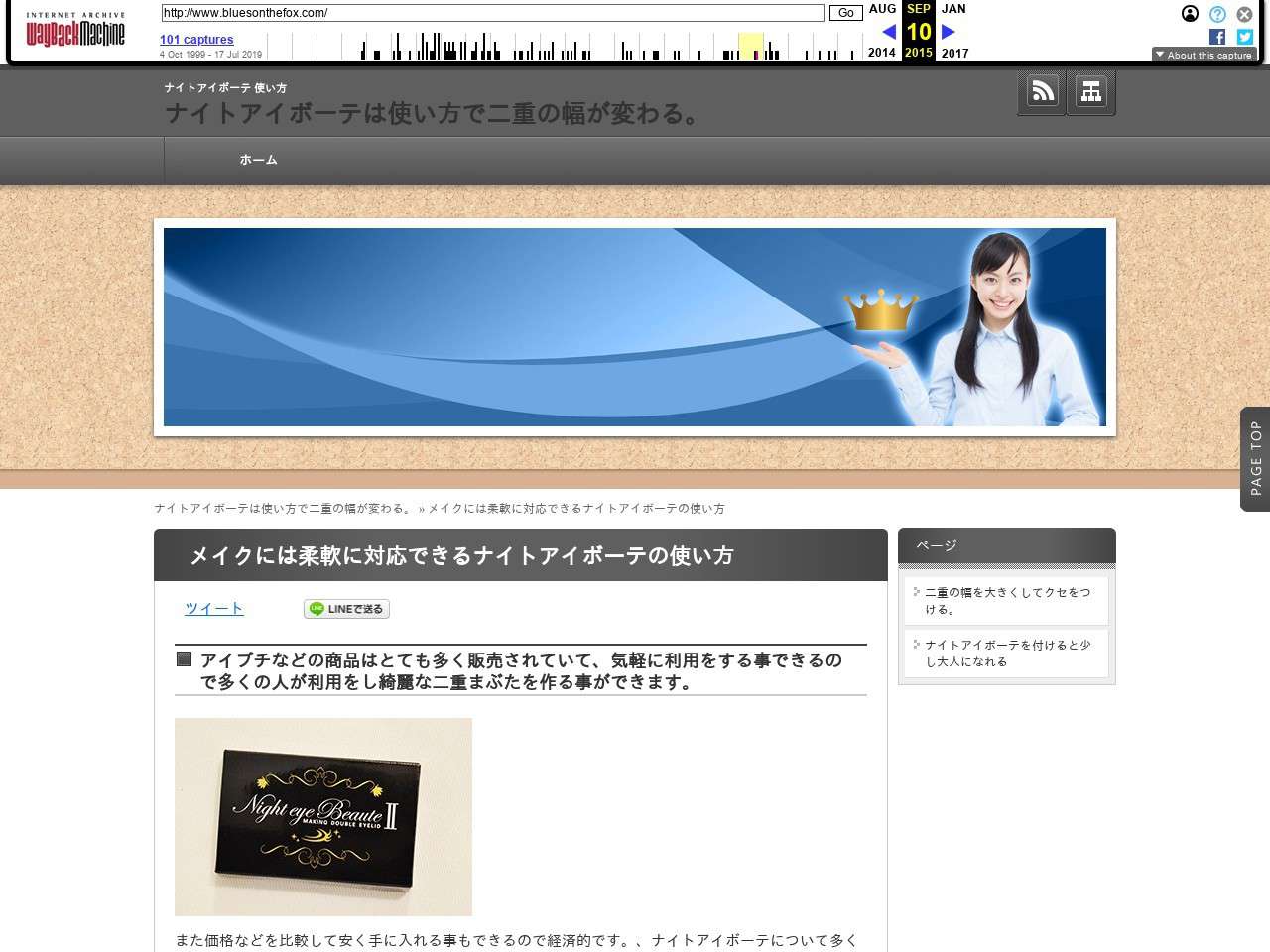Screen dimensions: 1270x952
Task: Click the Go button
Action: pyautogui.click(x=845, y=13)
